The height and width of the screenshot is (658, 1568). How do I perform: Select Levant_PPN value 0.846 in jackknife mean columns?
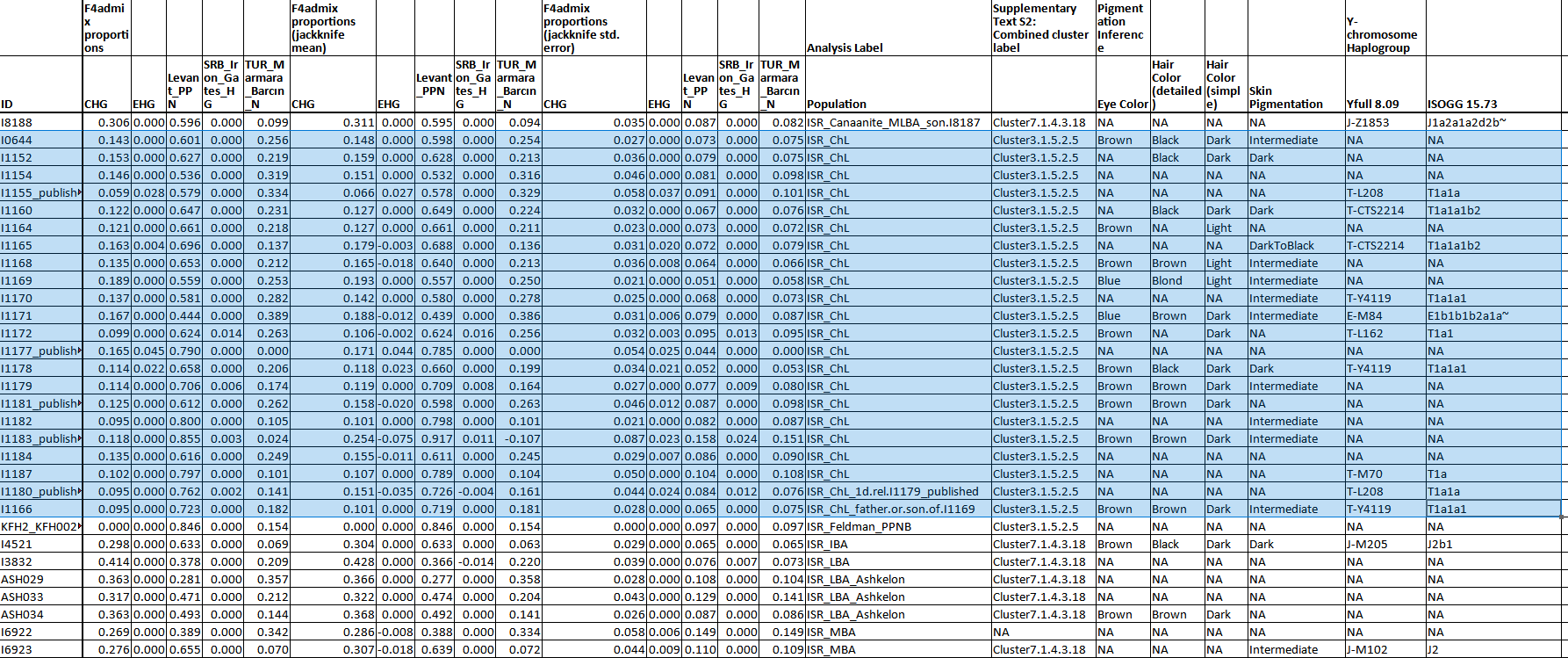[434, 526]
